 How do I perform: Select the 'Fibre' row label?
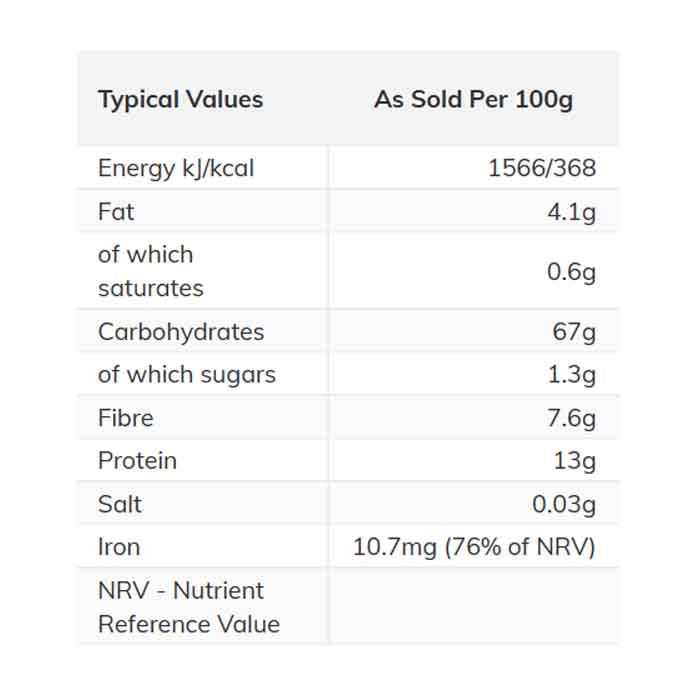tap(126, 418)
